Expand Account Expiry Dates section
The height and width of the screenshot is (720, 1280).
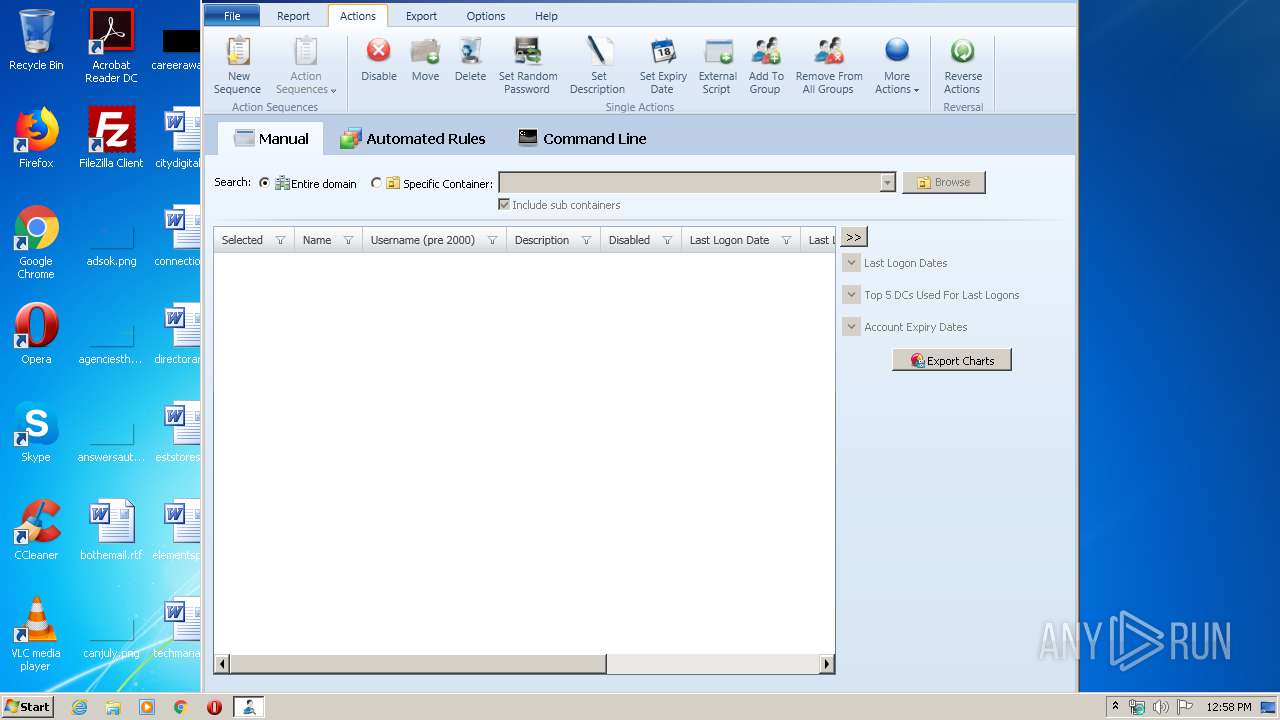point(852,327)
